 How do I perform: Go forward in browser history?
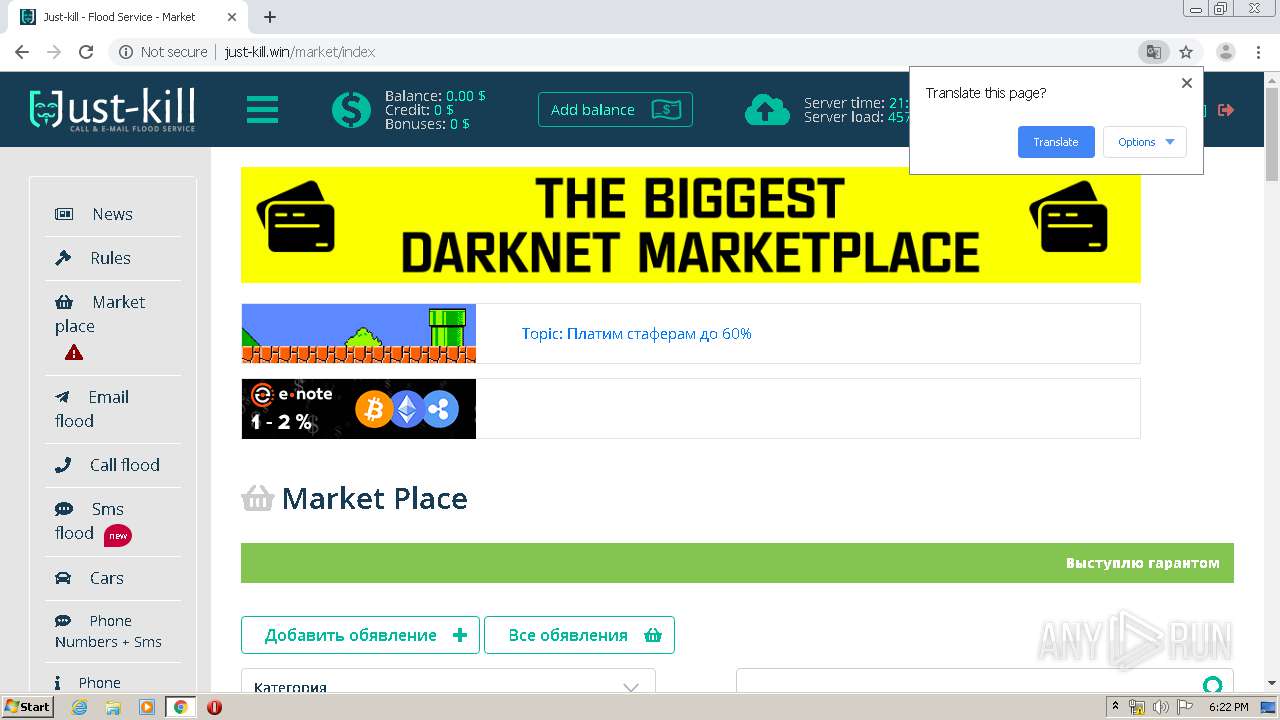tap(54, 52)
